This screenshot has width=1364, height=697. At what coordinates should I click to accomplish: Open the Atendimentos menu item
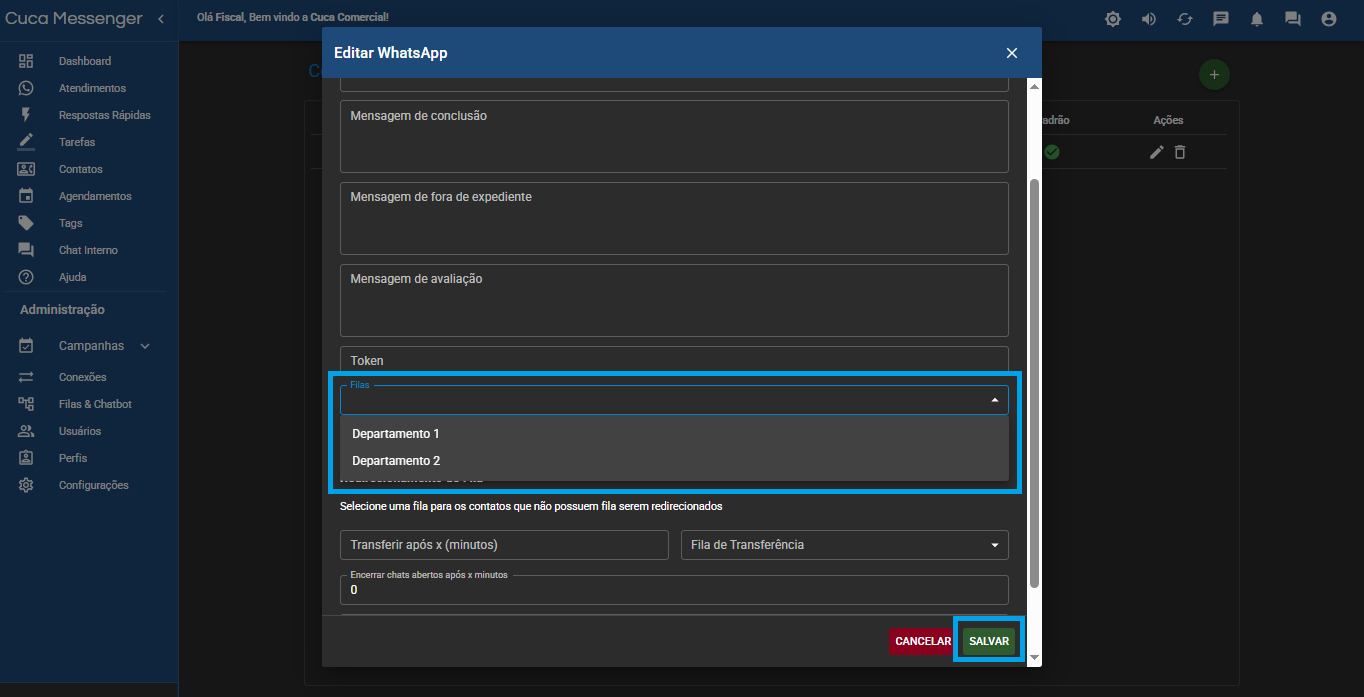pos(92,88)
